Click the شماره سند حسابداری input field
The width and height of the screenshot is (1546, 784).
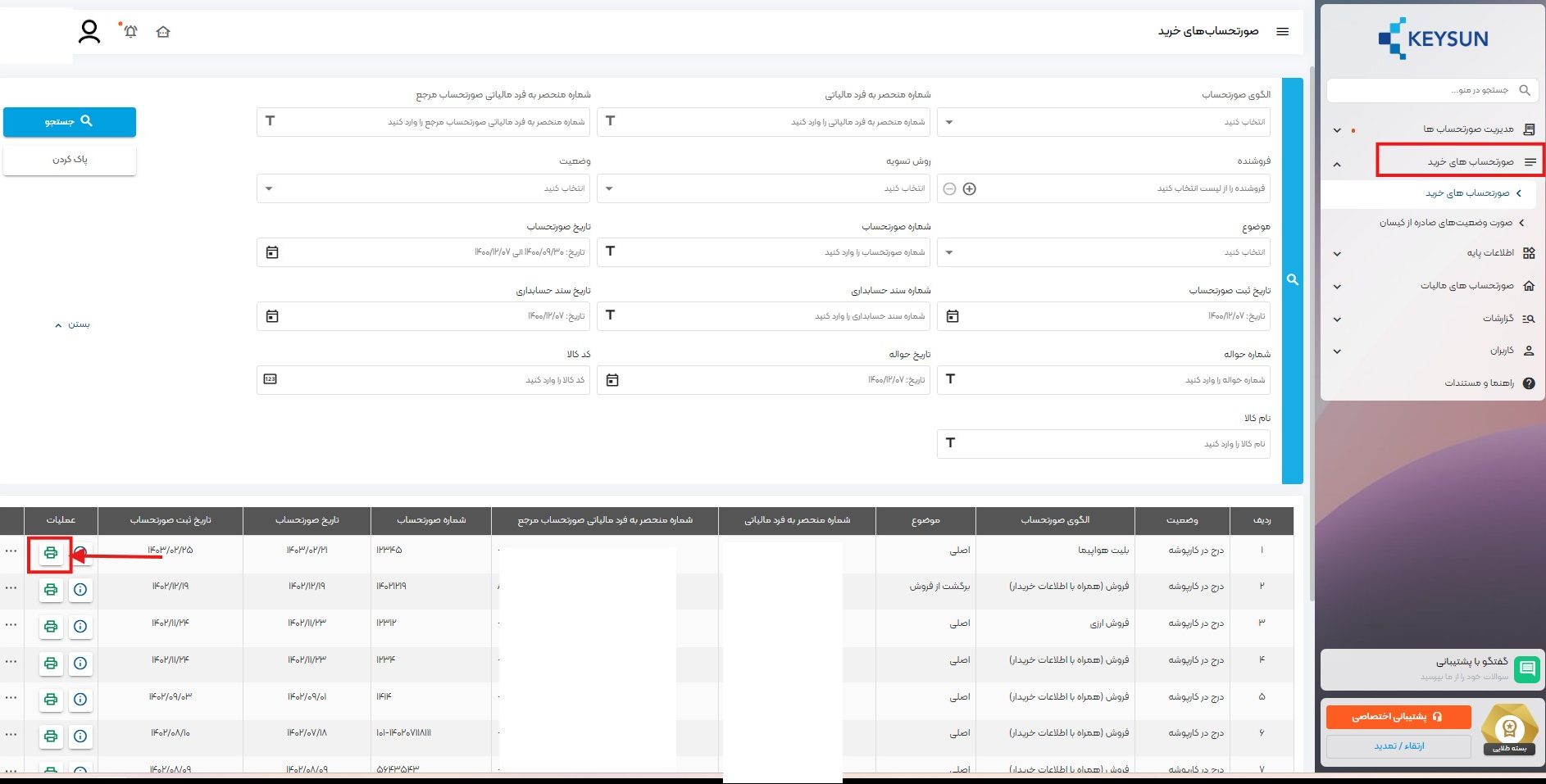(x=763, y=316)
